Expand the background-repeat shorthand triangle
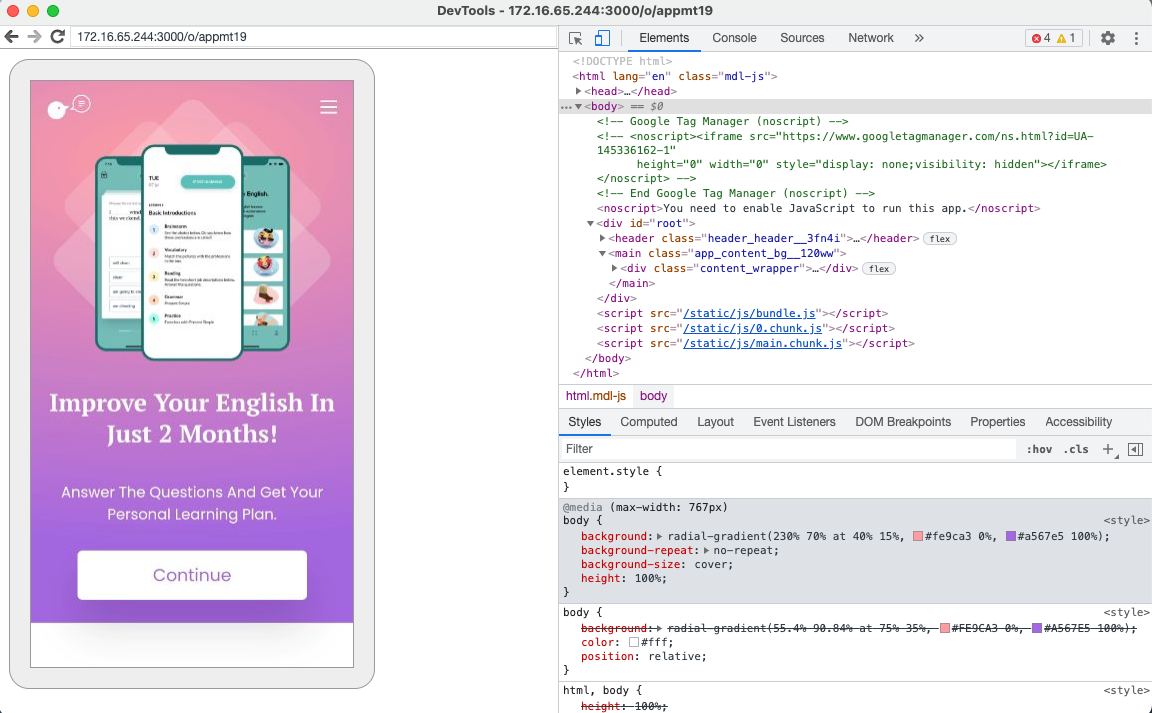1152x713 pixels. pos(706,551)
